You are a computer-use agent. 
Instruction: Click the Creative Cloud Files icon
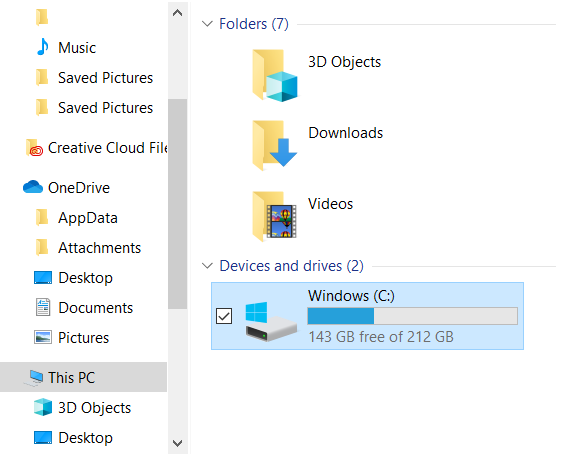34,148
